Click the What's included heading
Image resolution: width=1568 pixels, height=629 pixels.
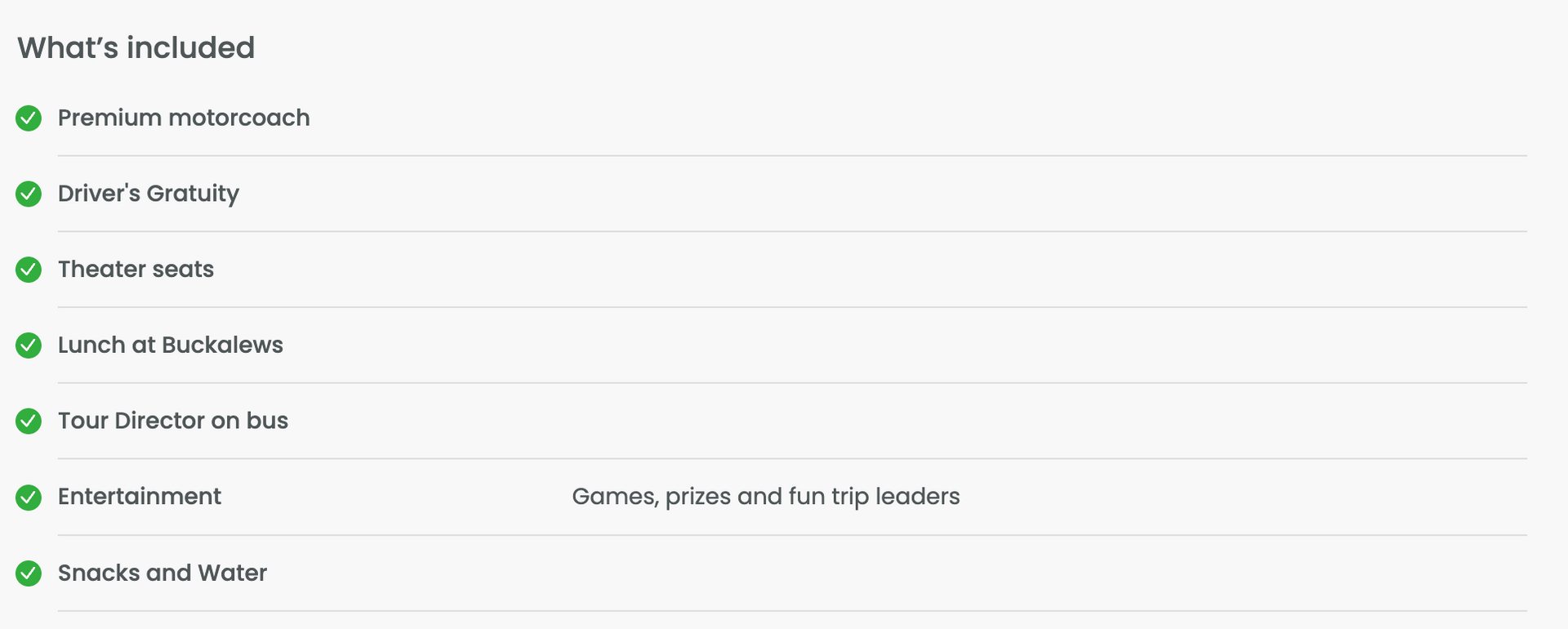pos(136,47)
